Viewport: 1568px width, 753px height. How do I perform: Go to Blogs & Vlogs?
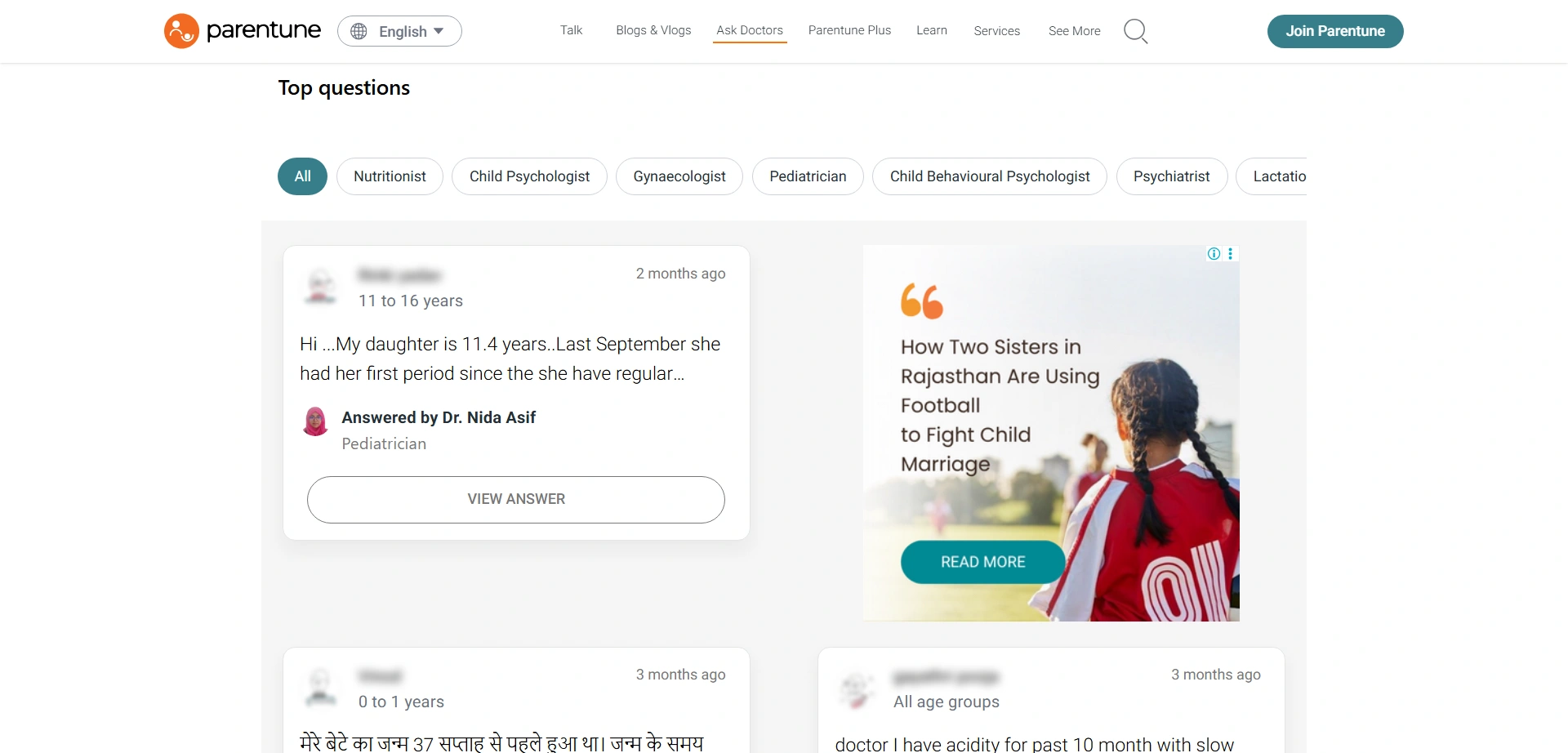pos(653,30)
